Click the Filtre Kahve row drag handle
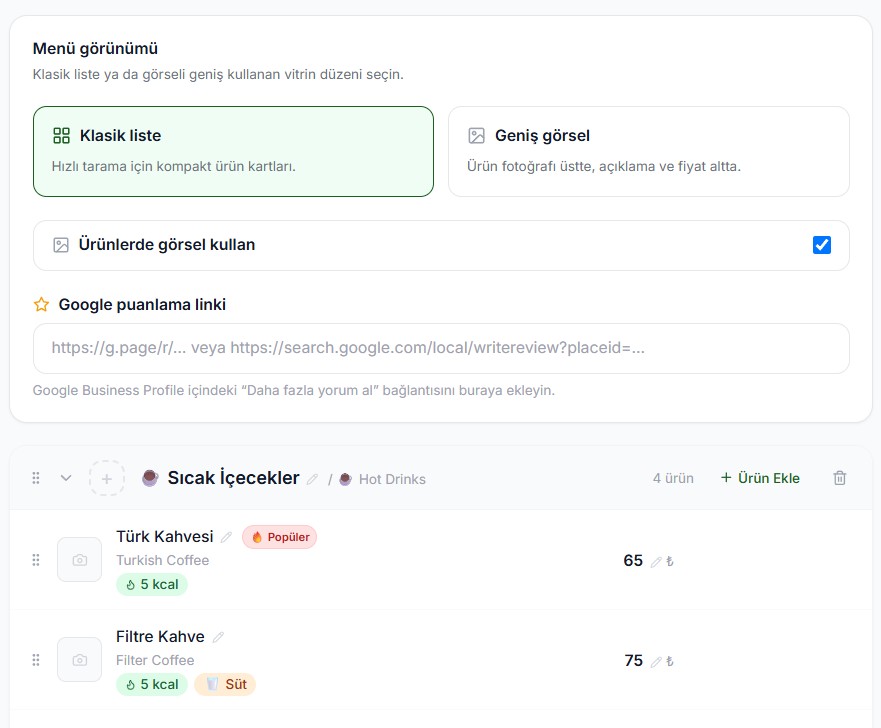The image size is (881, 728). pyautogui.click(x=36, y=660)
